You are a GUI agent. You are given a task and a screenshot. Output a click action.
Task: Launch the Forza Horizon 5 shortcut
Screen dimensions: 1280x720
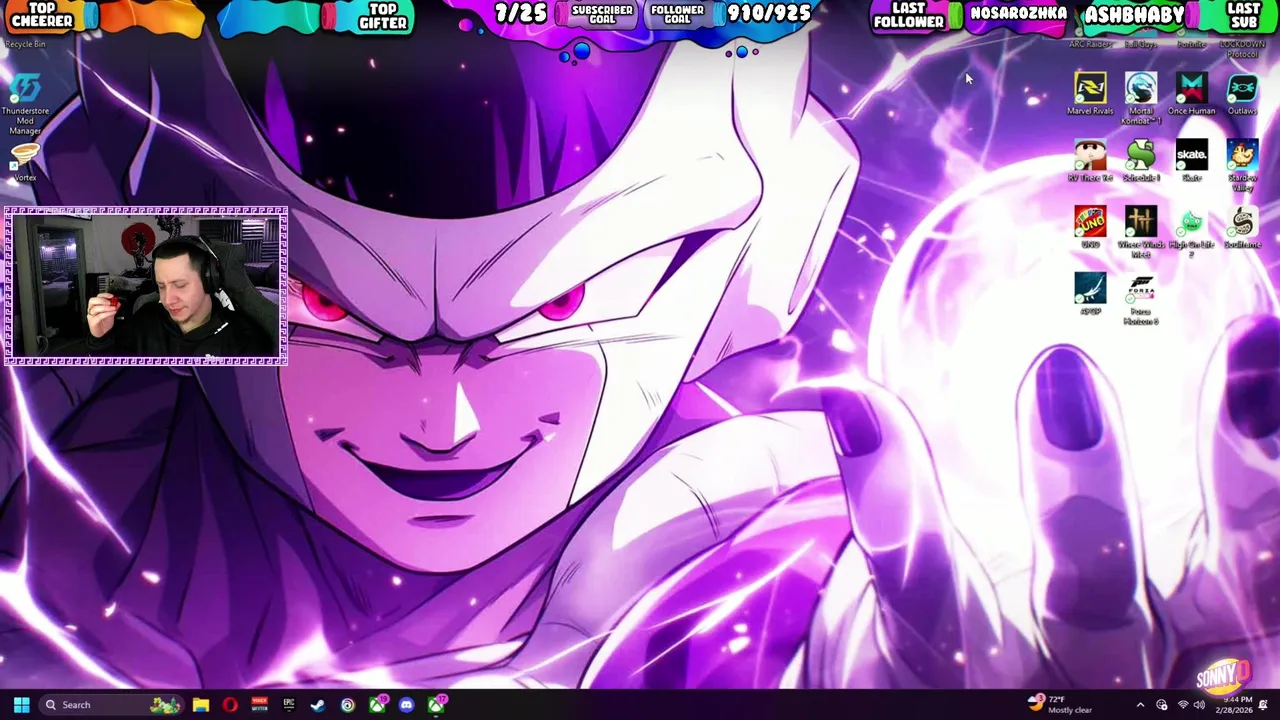pos(1141,299)
